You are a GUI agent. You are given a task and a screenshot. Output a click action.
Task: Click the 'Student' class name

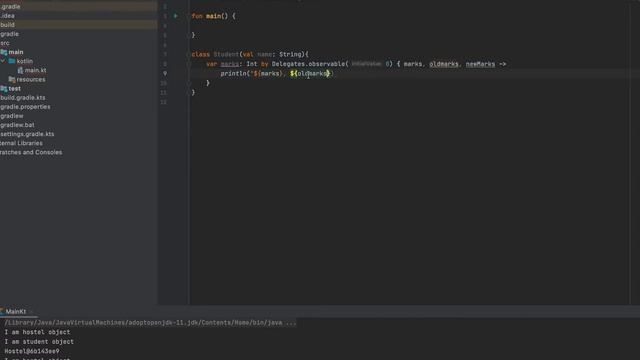pyautogui.click(x=226, y=54)
